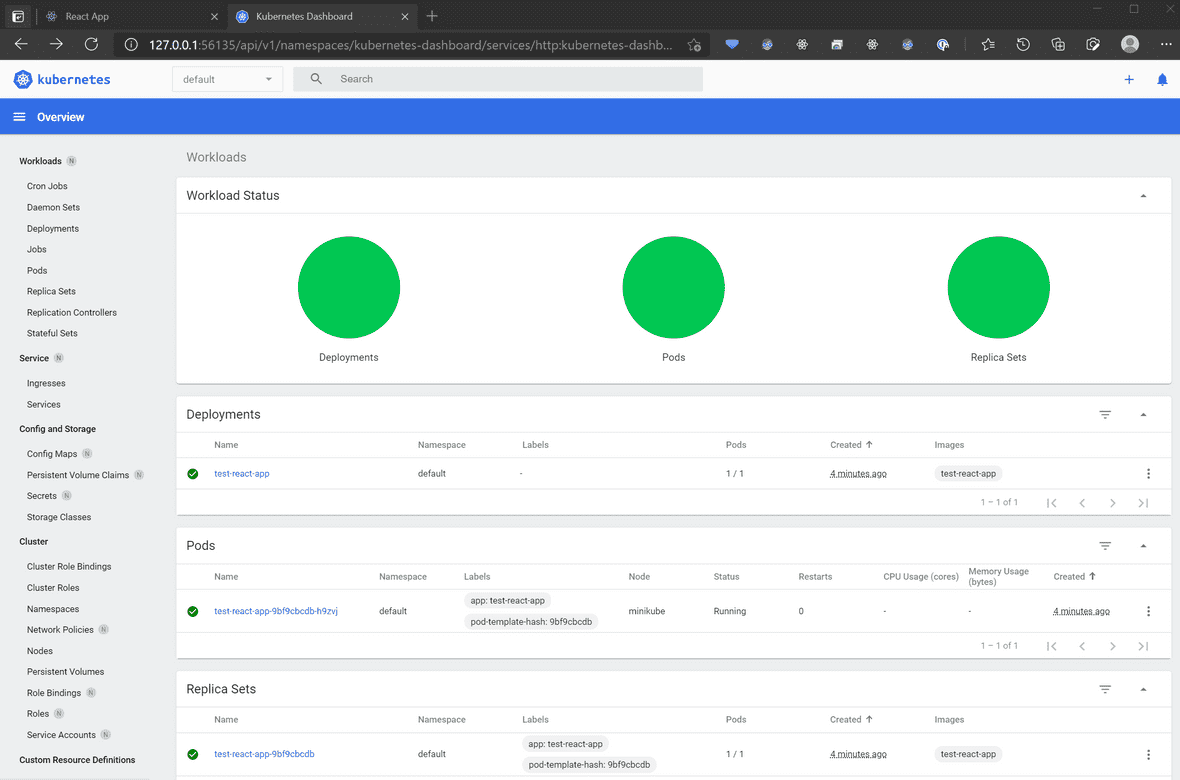This screenshot has height=780, width=1180.
Task: Collapse the Replica Sets panel
Action: 1143,689
